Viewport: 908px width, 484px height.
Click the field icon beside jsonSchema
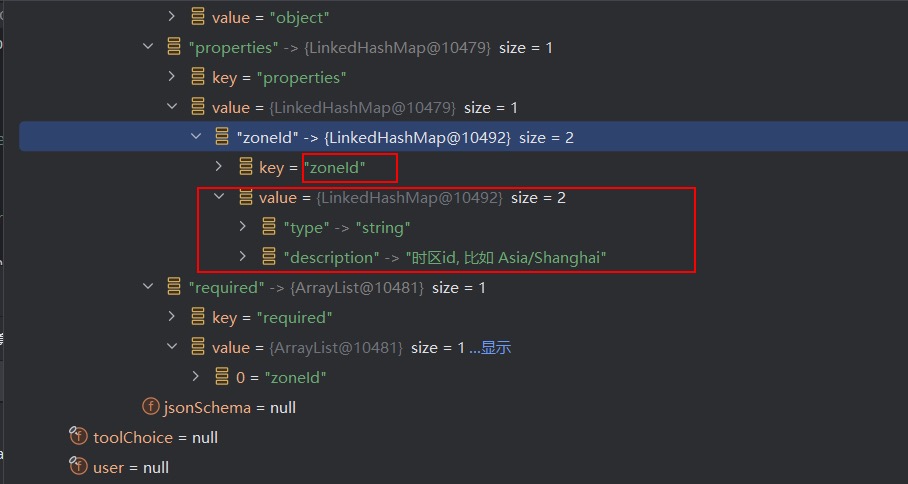[151, 407]
